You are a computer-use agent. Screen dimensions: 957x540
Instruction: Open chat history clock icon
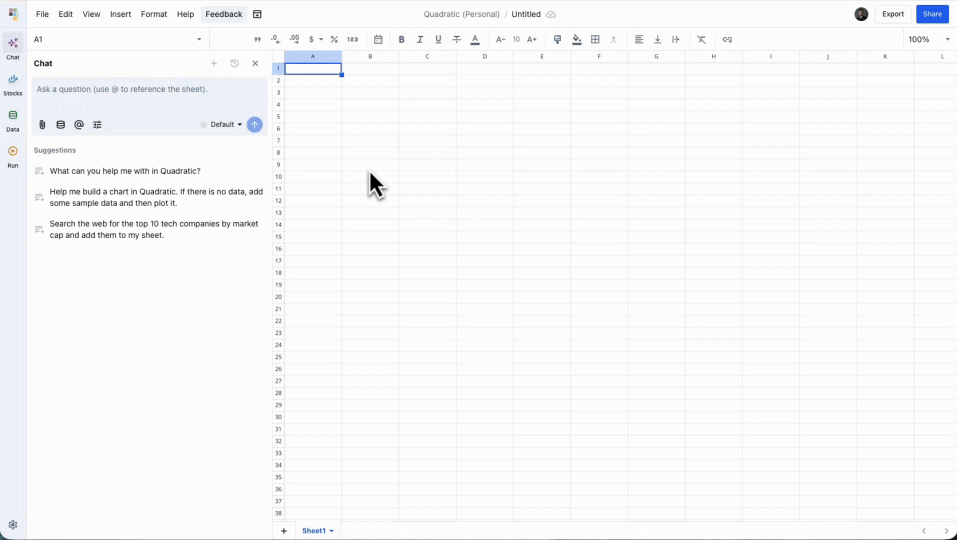(234, 63)
